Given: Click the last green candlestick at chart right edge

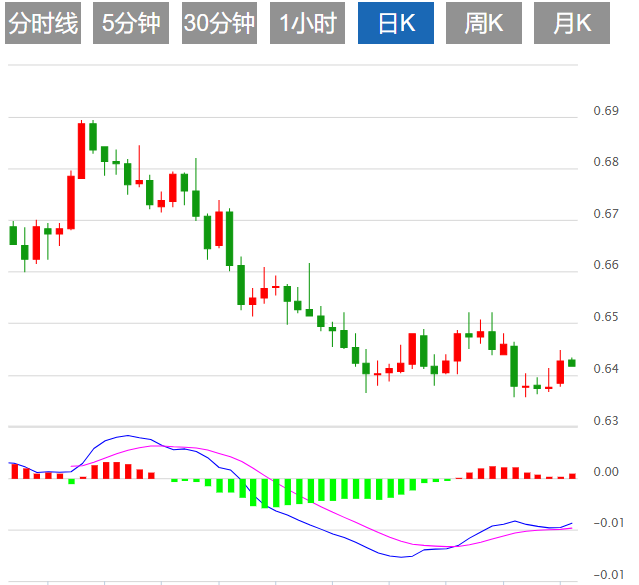Looking at the screenshot, I should (572, 362).
